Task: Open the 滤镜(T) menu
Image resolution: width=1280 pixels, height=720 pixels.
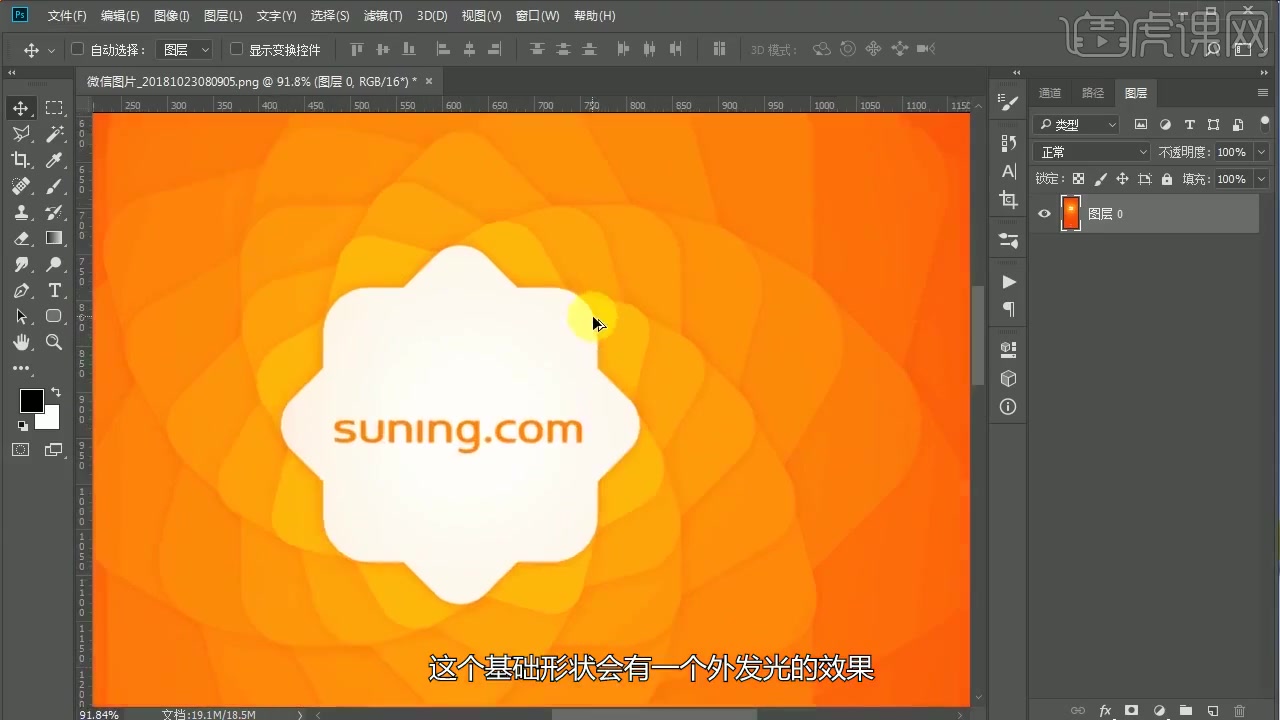Action: (x=382, y=16)
